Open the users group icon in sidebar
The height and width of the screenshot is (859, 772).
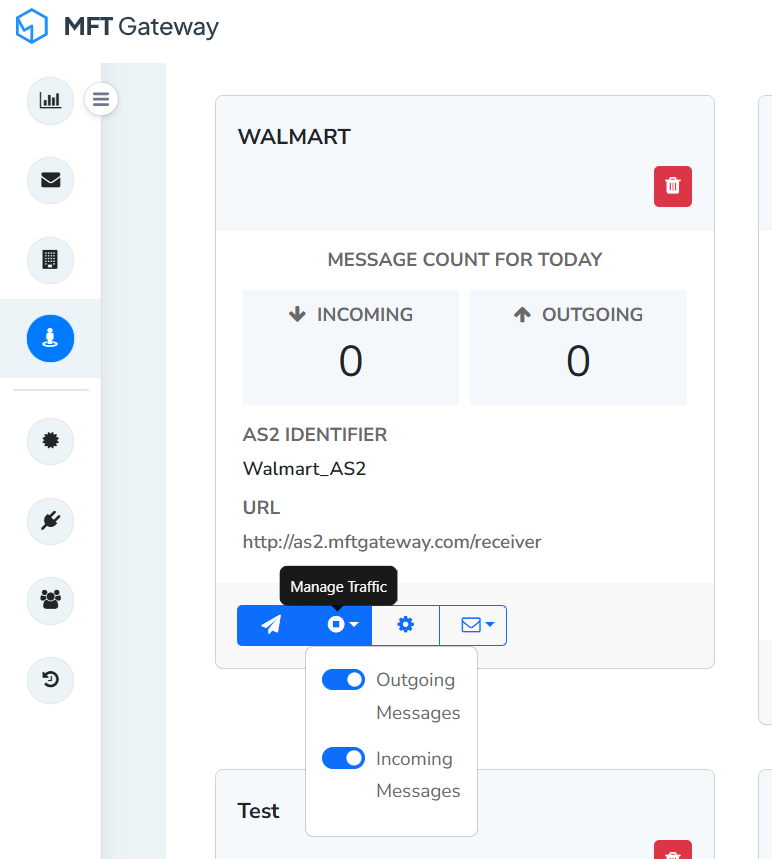pos(50,600)
